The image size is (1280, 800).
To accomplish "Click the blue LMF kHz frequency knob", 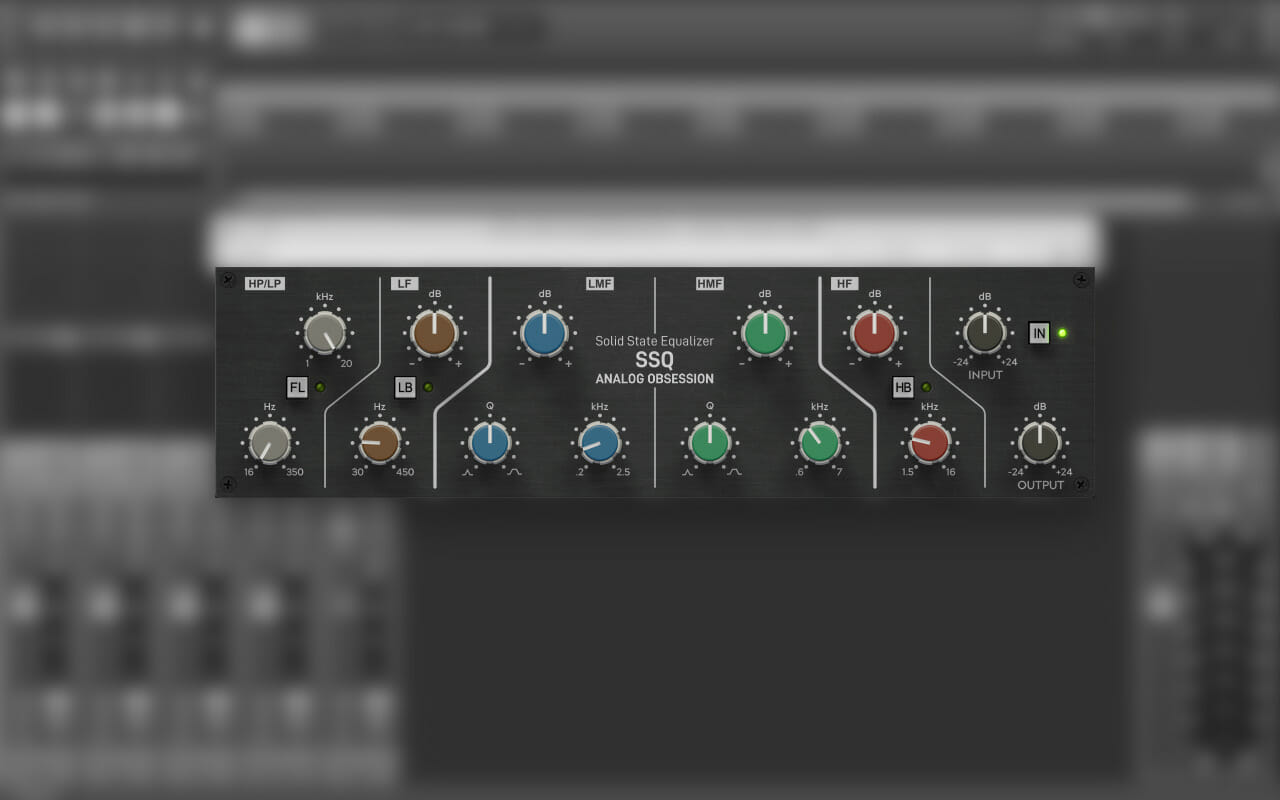I will coord(600,442).
